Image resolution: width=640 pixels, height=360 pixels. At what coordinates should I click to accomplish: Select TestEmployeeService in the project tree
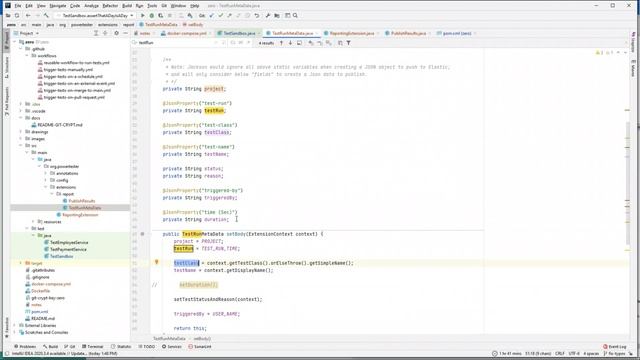69,242
